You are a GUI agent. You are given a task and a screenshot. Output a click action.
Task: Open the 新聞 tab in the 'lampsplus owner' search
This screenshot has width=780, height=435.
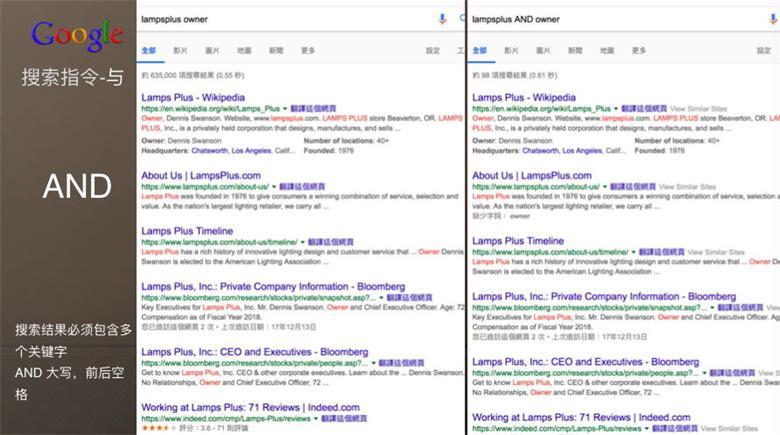[276, 50]
